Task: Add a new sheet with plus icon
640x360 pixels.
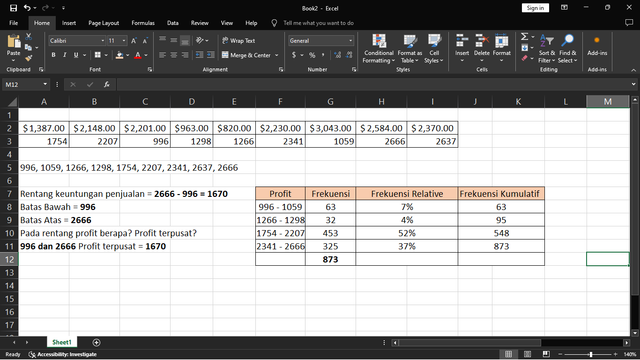Action: point(96,342)
